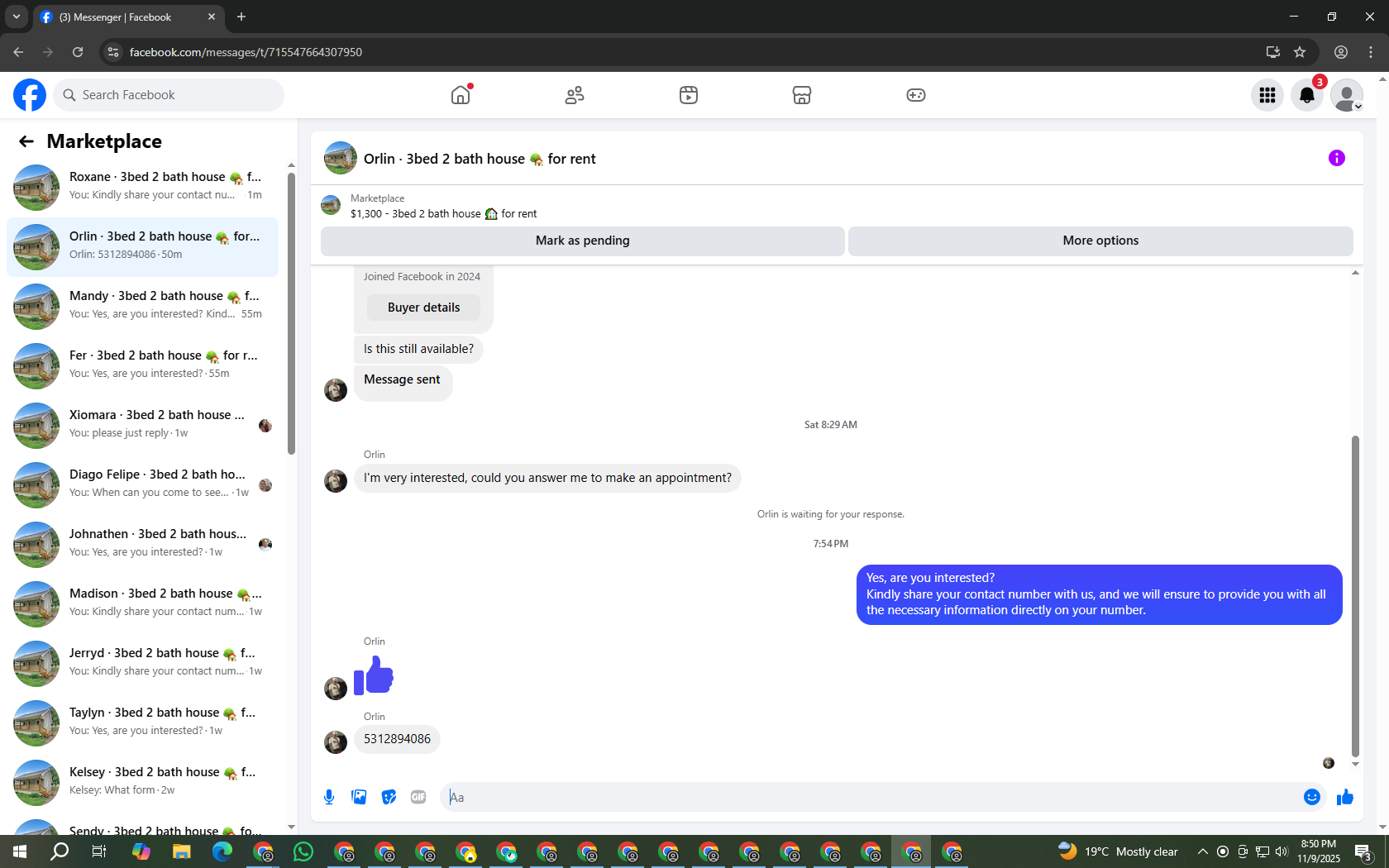The width and height of the screenshot is (1389, 868).
Task: Focus the message input box
Action: 873,797
